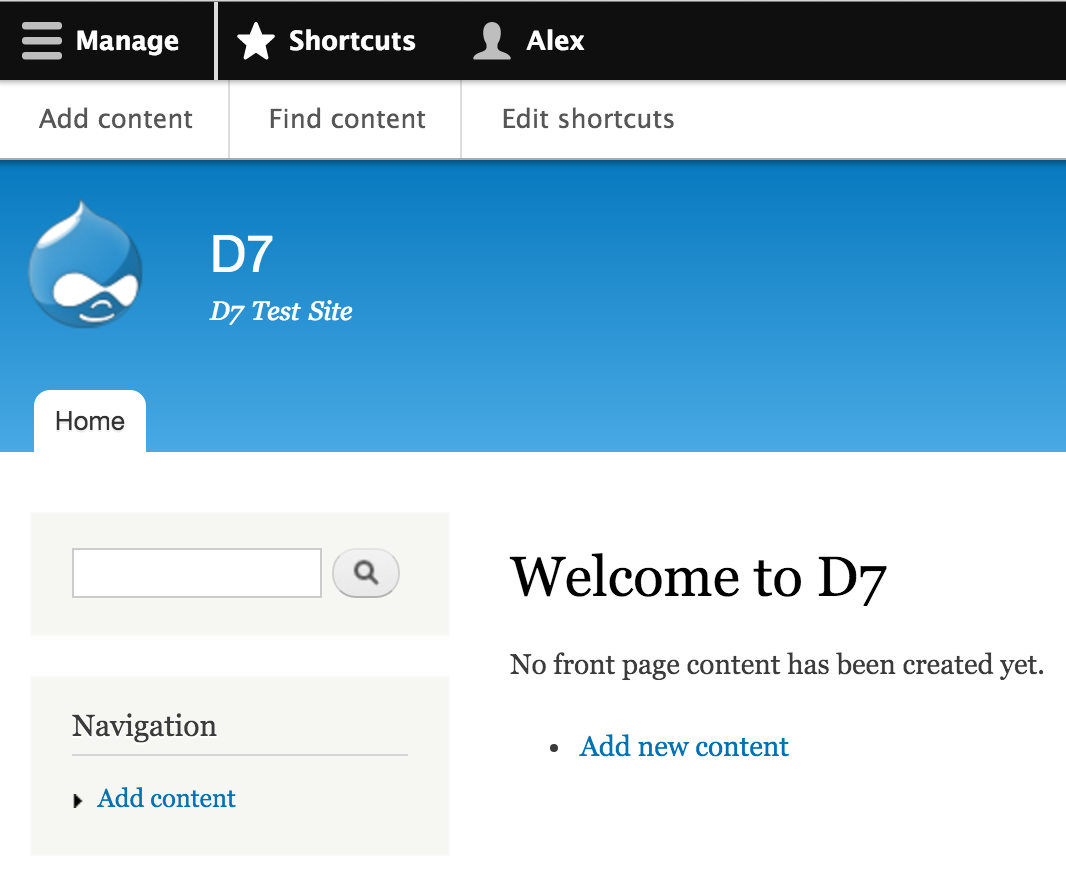Click Add content in the Navigation block
The width and height of the screenshot is (1066, 884).
click(x=167, y=798)
